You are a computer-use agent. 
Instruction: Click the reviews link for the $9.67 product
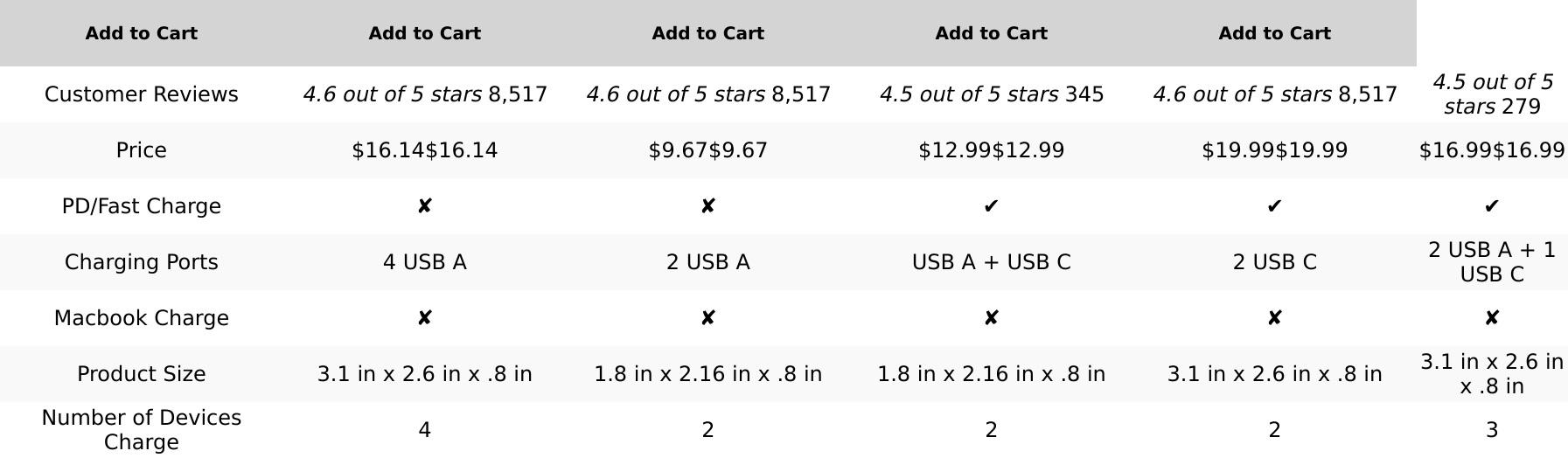coord(707,94)
